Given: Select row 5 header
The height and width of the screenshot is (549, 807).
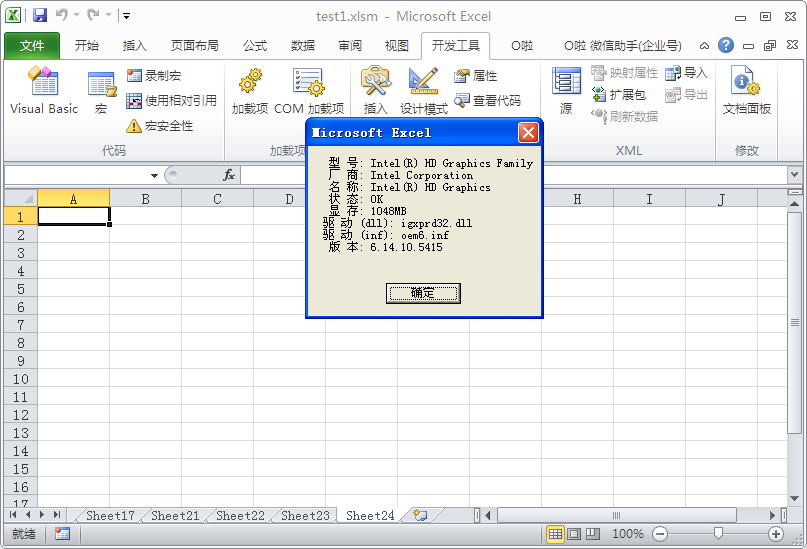Looking at the screenshot, I should click(21, 289).
